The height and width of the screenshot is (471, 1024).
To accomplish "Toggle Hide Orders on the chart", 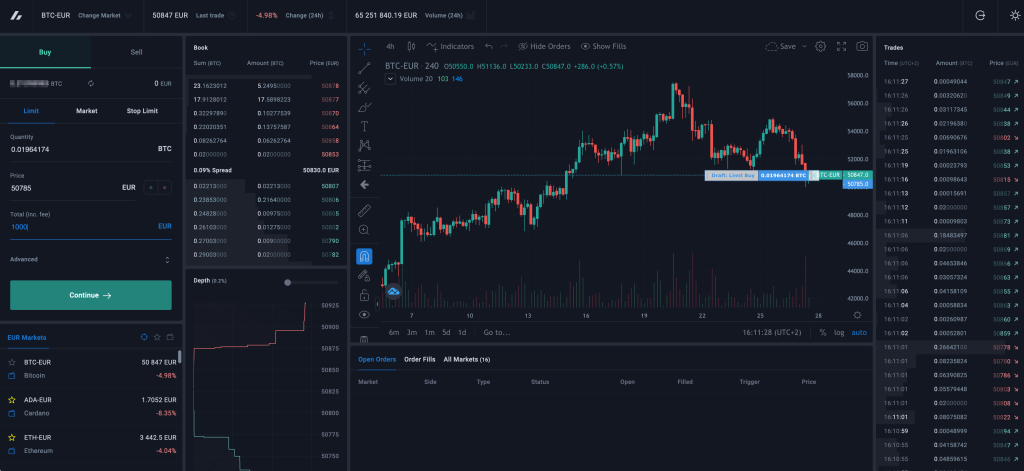I will coord(543,46).
